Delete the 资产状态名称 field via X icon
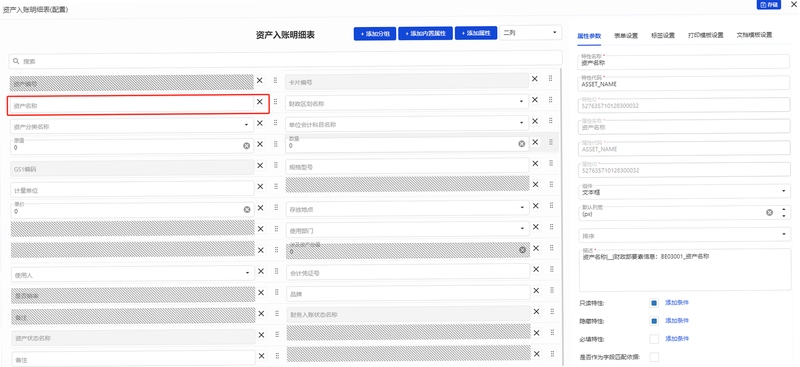 [x=261, y=335]
